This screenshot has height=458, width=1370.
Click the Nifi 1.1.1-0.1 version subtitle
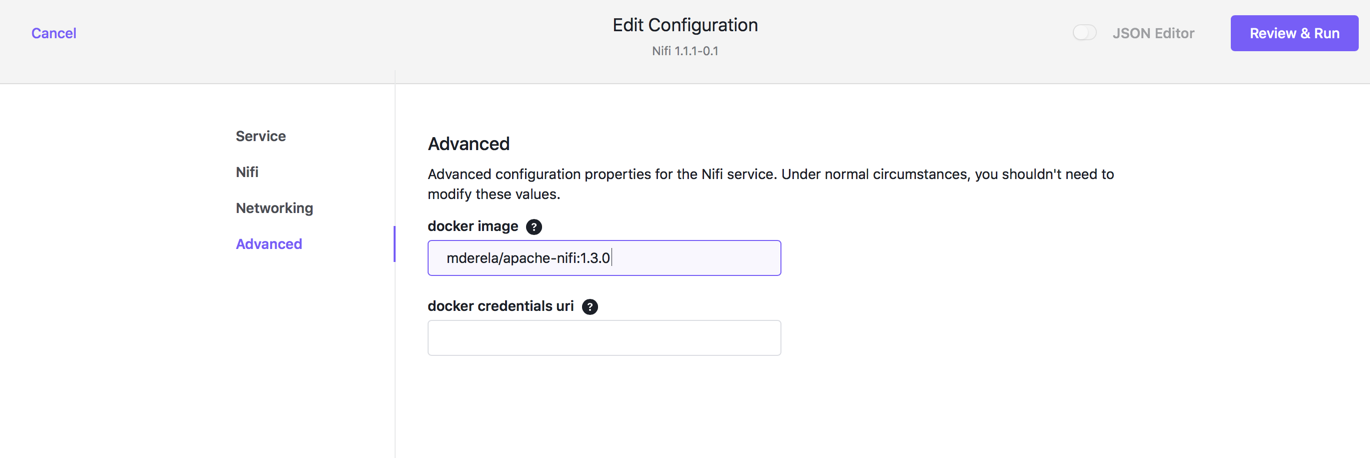685,51
